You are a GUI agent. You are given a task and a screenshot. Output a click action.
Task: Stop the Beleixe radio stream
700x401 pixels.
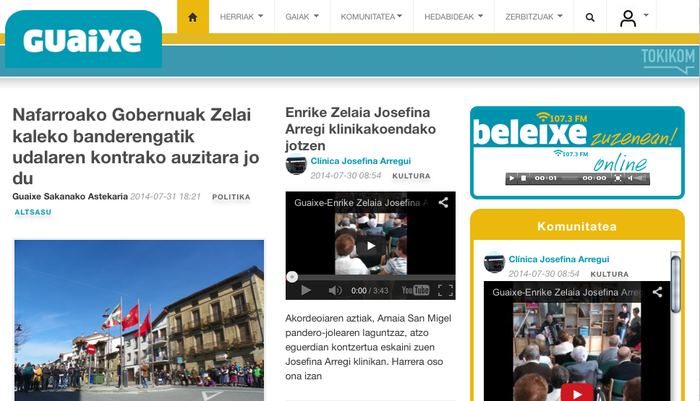point(523,178)
